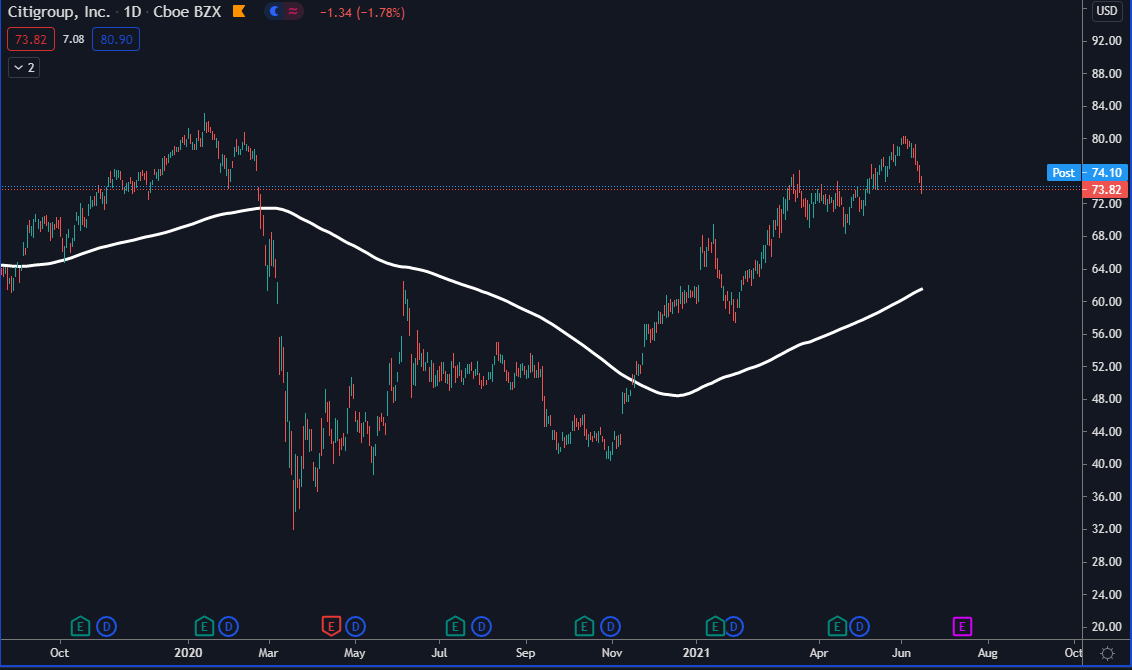Open chart settings via the gear icon
The image size is (1132, 670).
[1107, 653]
